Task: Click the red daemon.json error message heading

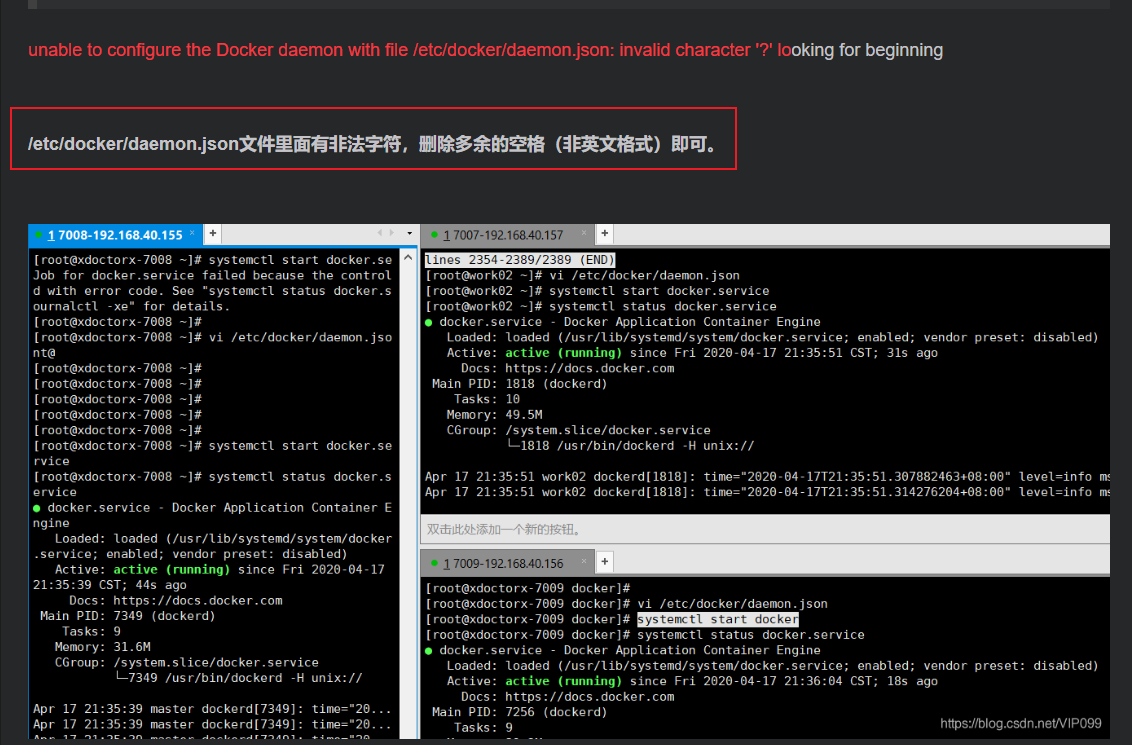Action: [x=485, y=50]
